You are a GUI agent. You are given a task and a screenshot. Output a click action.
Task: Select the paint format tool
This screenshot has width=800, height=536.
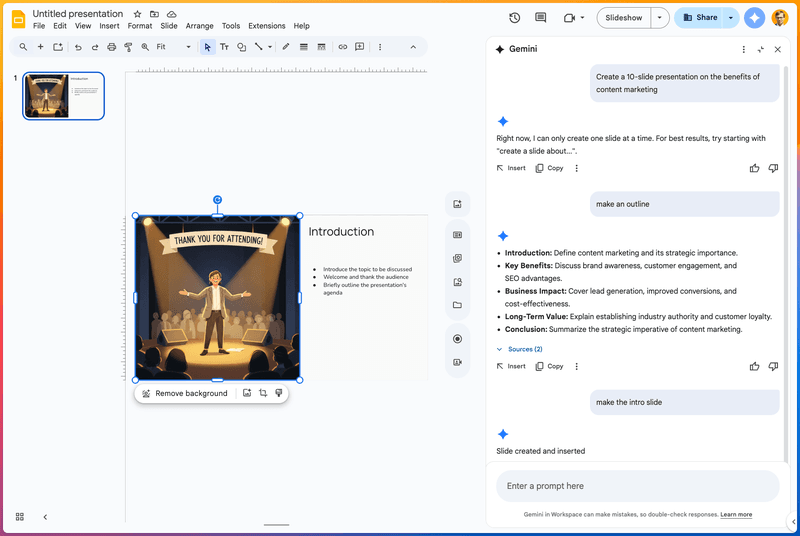pos(128,47)
